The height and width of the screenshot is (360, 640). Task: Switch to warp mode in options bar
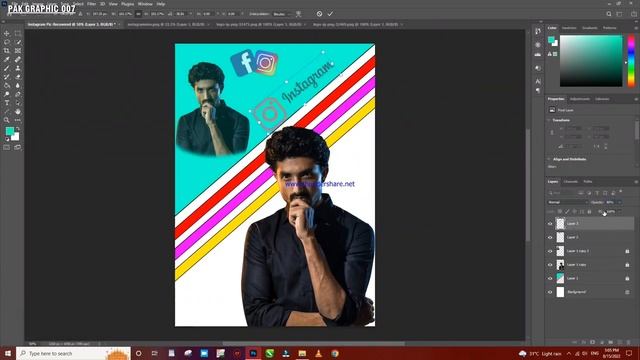(298, 14)
